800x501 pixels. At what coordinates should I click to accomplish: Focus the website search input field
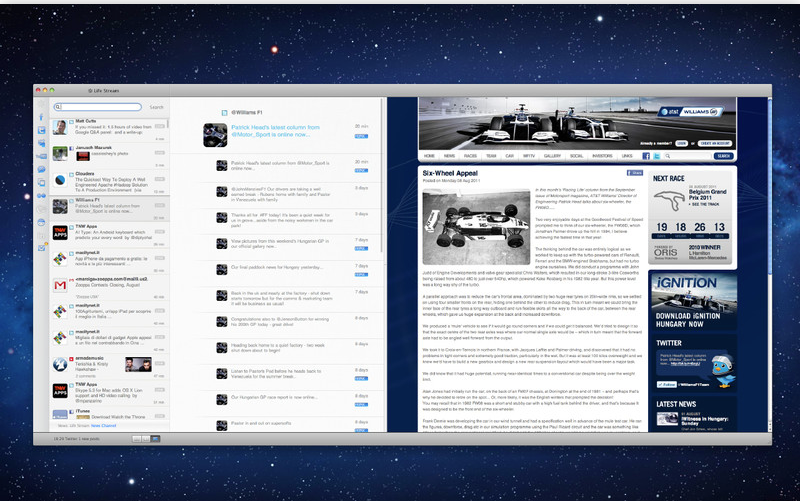click(x=688, y=156)
